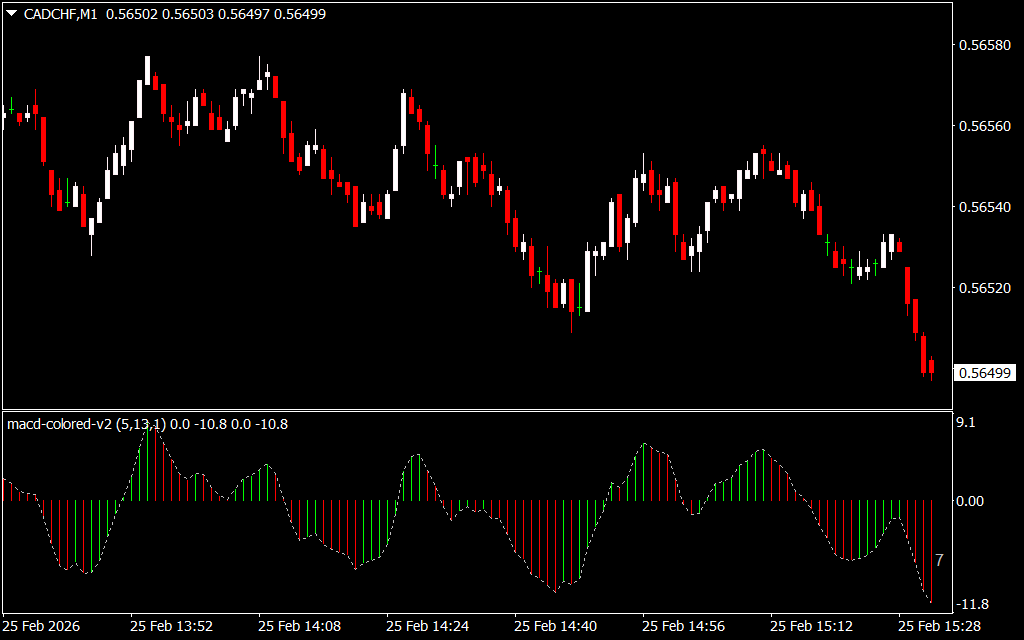The height and width of the screenshot is (640, 1024).
Task: Click the number 7 in MACD window
Action: point(939,561)
